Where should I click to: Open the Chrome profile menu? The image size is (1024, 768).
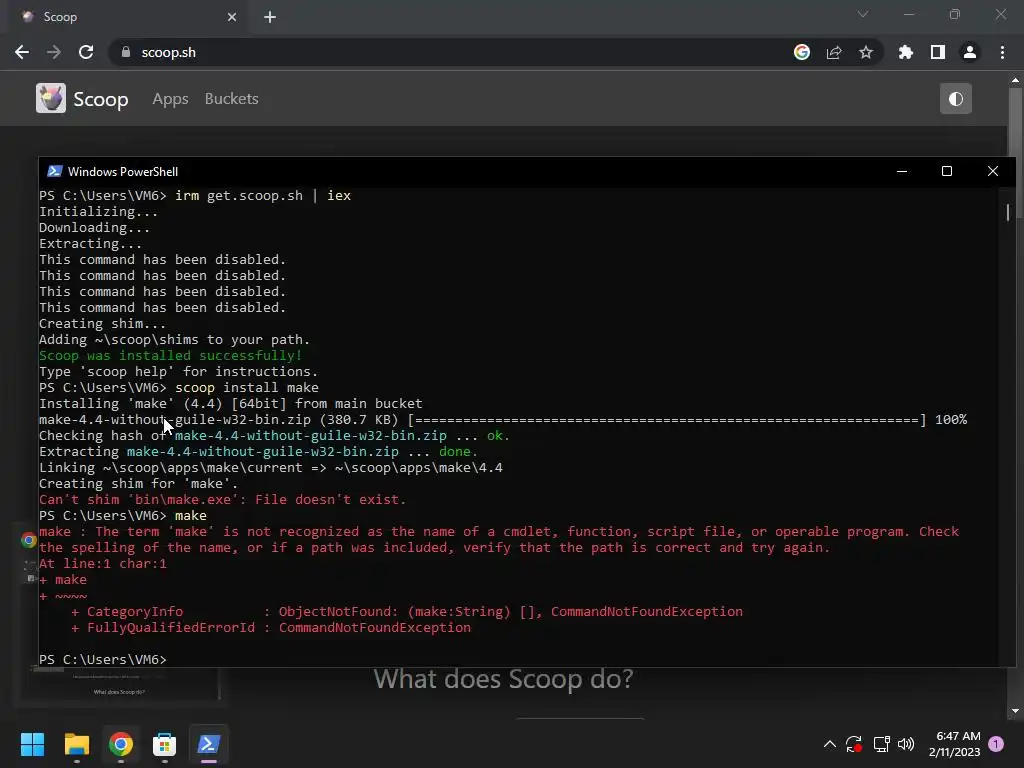[x=970, y=52]
